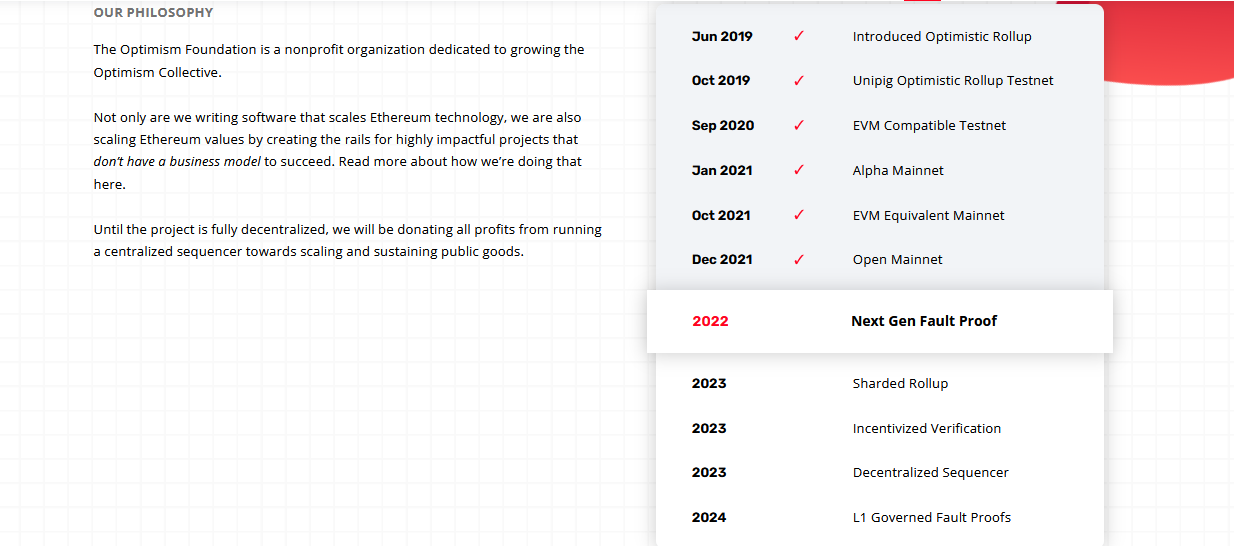Click the Our Philosophy heading

[153, 13]
